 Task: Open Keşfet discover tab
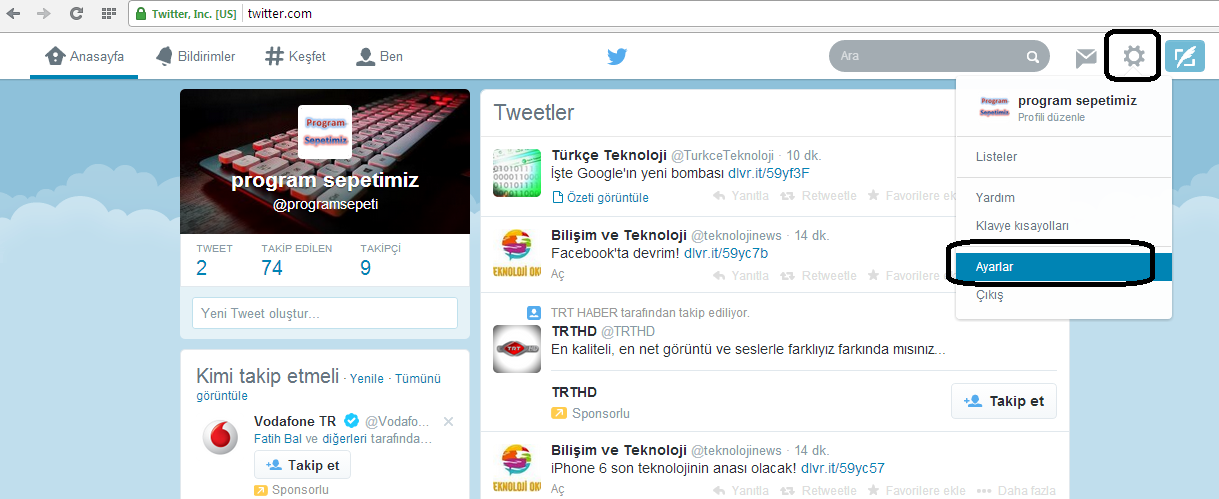295,57
